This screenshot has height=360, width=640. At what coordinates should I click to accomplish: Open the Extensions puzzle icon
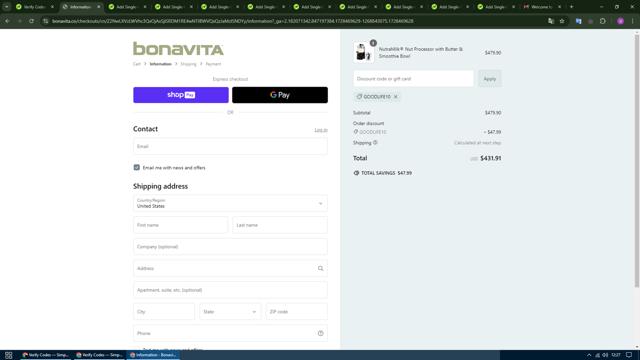[603, 21]
